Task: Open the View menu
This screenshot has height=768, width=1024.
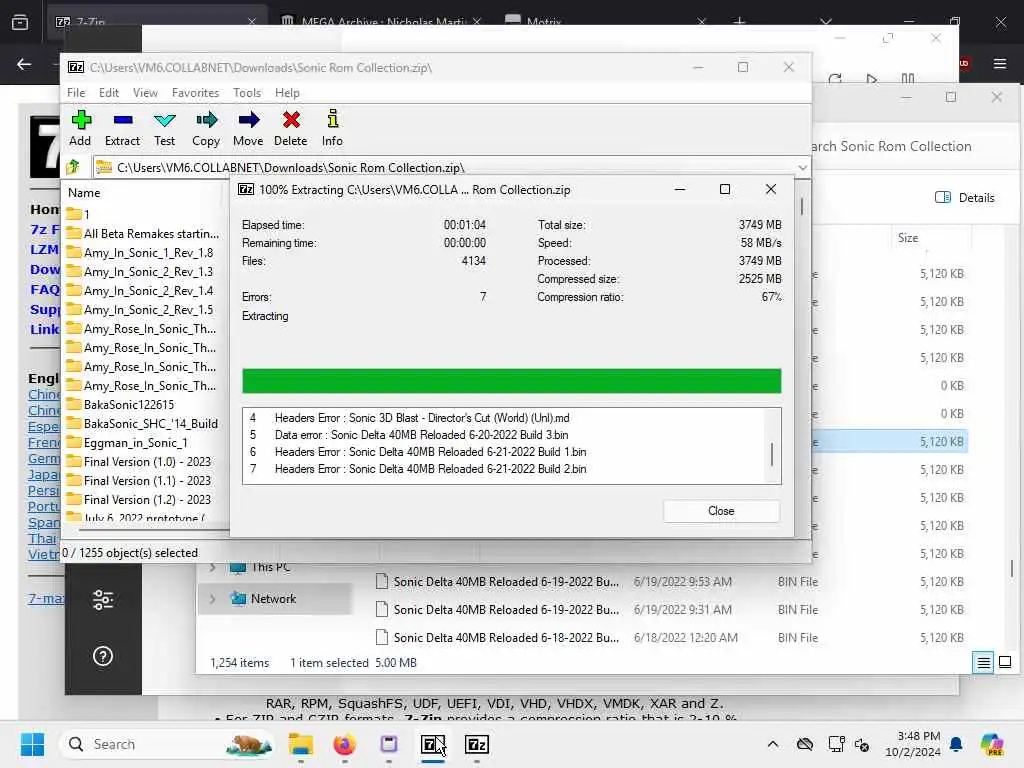Action: 145,93
